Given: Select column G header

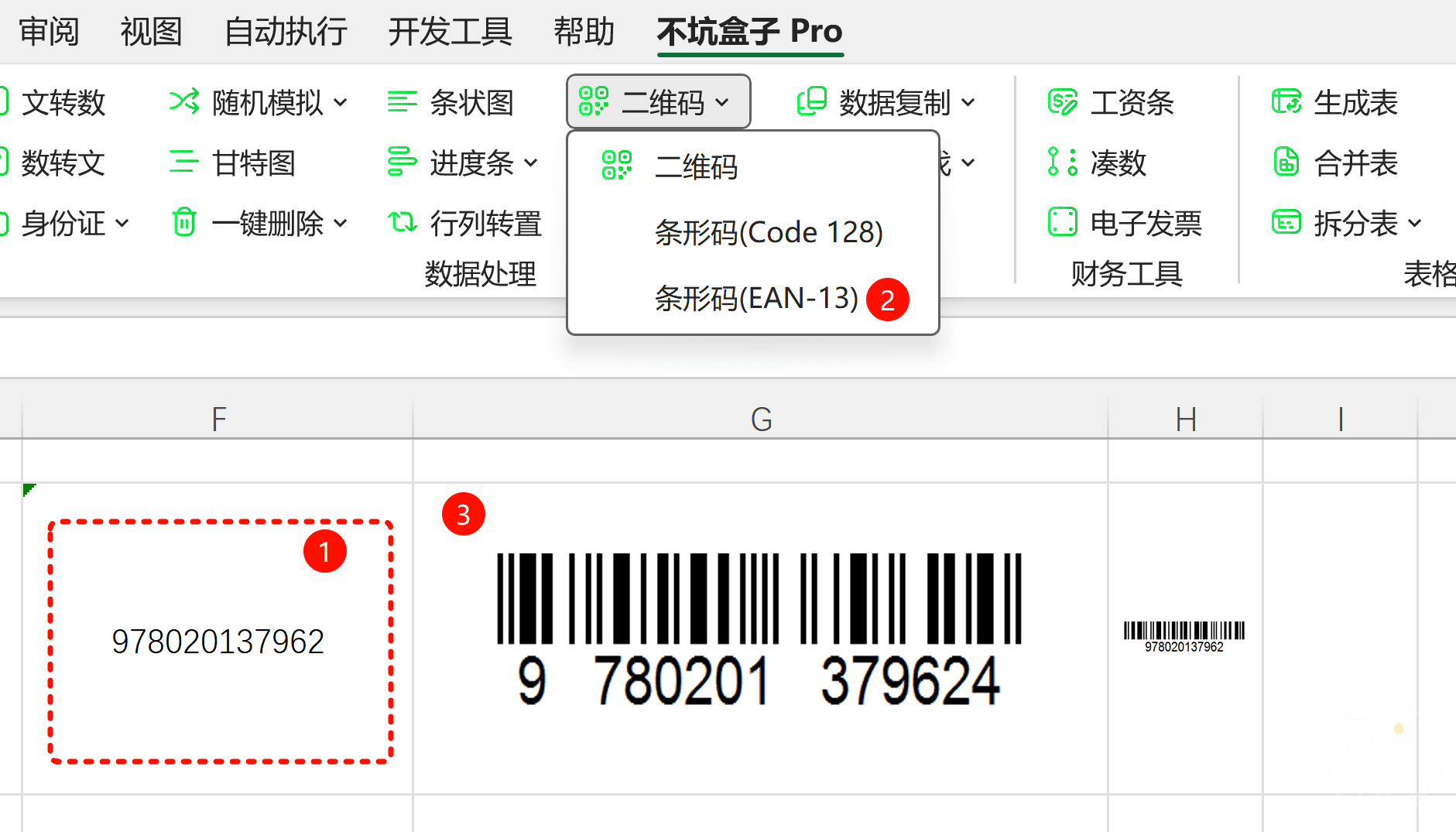Looking at the screenshot, I should (x=761, y=419).
